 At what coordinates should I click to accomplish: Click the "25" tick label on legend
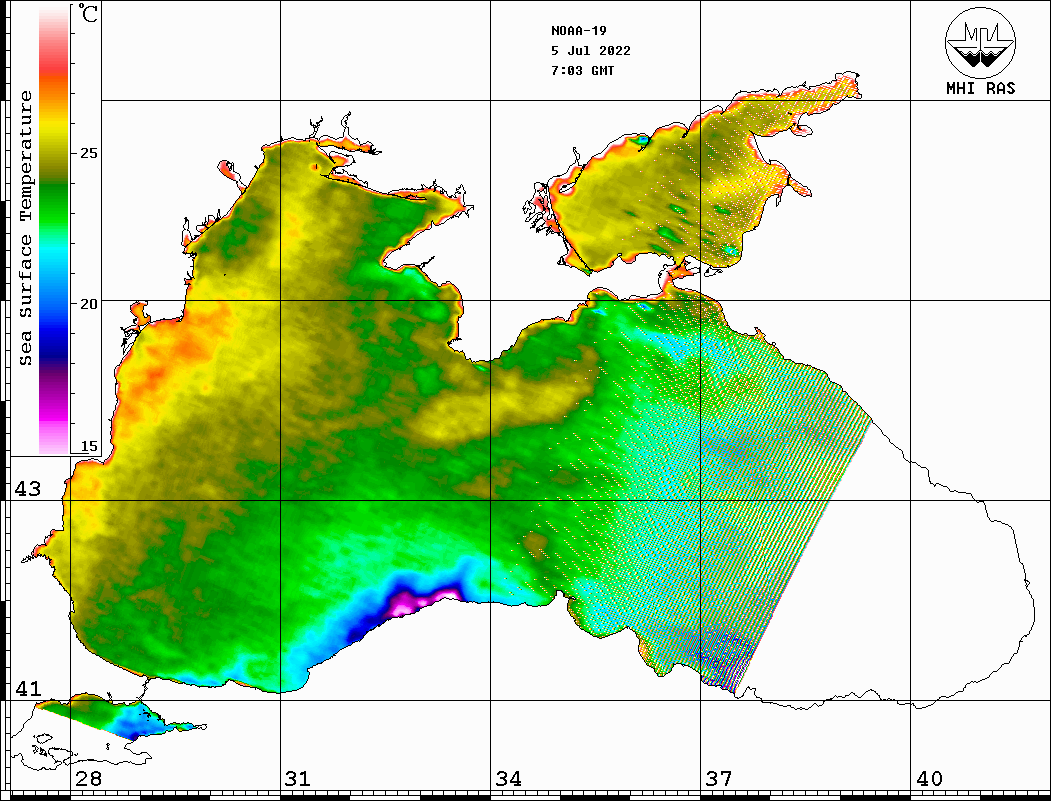point(88,153)
